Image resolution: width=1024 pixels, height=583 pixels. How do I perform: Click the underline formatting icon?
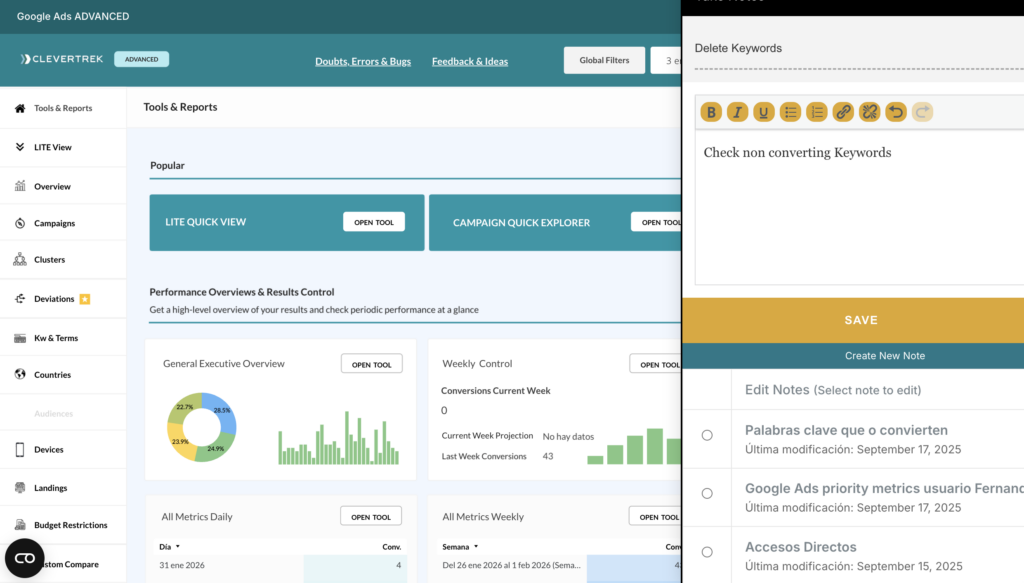(764, 112)
